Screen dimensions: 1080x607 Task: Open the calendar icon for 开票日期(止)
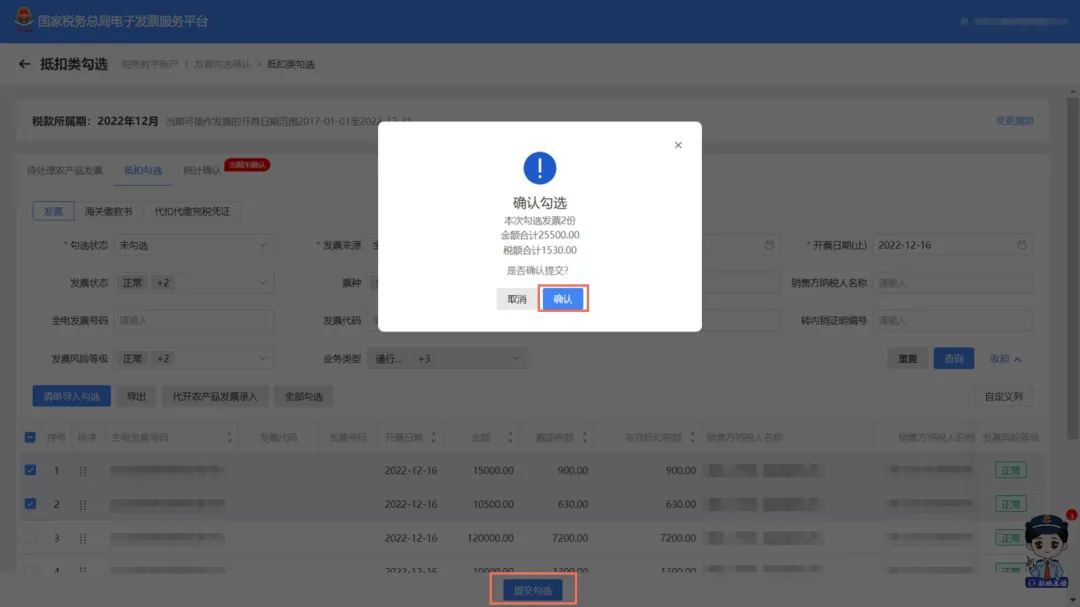[1021, 245]
